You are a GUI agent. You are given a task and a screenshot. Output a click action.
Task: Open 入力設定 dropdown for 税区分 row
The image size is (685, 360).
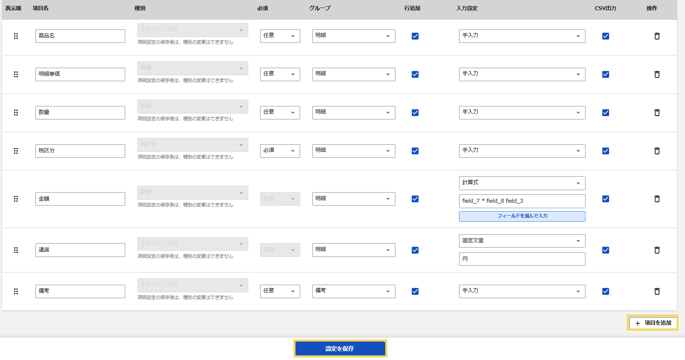(x=522, y=151)
